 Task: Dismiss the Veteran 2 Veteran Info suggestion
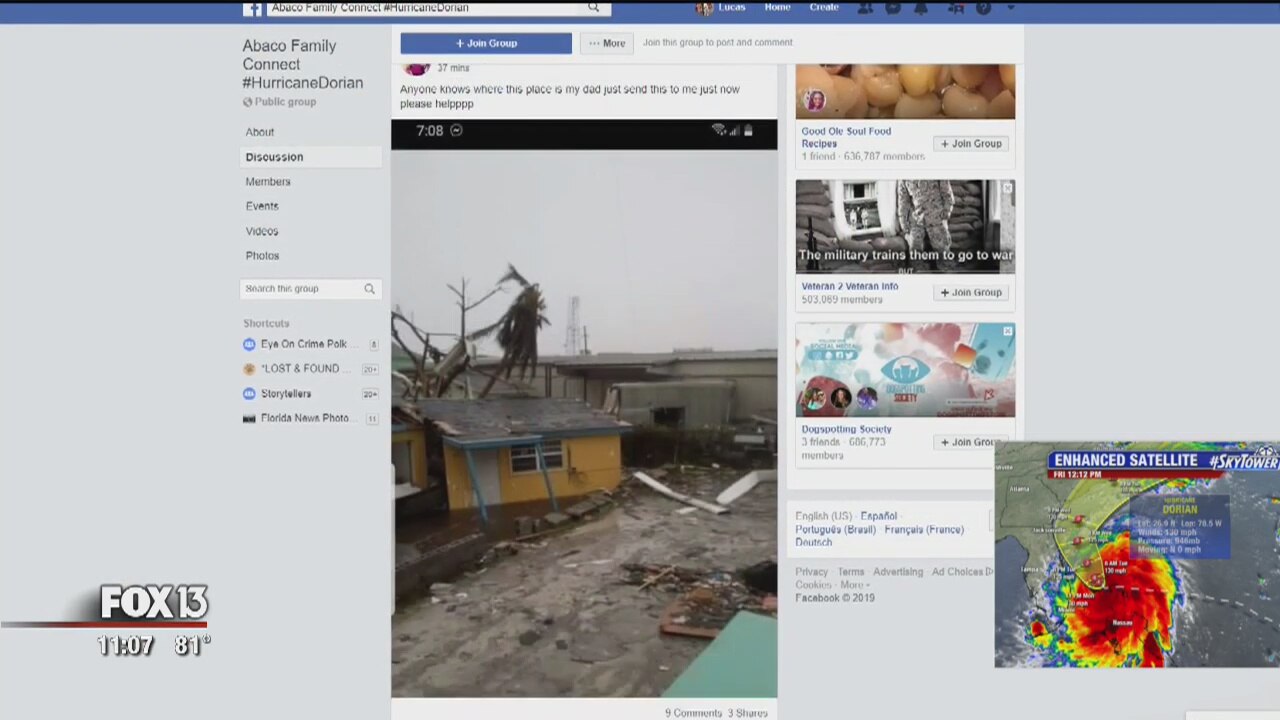coord(1007,188)
